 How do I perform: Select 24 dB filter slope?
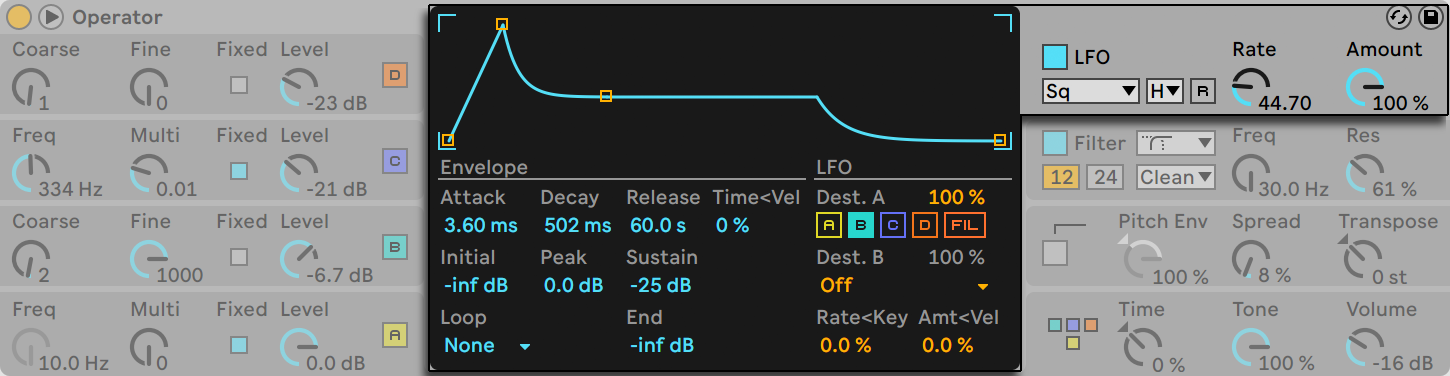[1104, 178]
